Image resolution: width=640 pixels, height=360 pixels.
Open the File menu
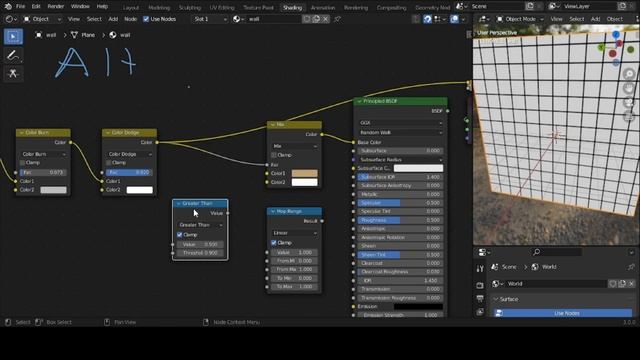click(20, 7)
